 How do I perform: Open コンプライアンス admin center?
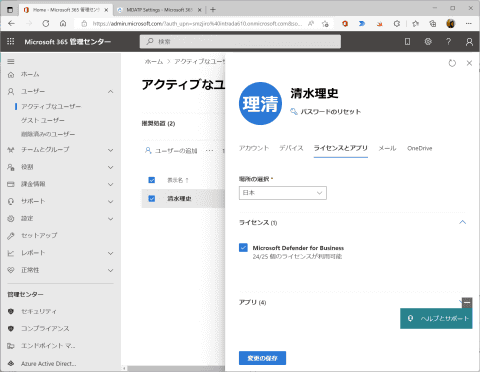45,329
